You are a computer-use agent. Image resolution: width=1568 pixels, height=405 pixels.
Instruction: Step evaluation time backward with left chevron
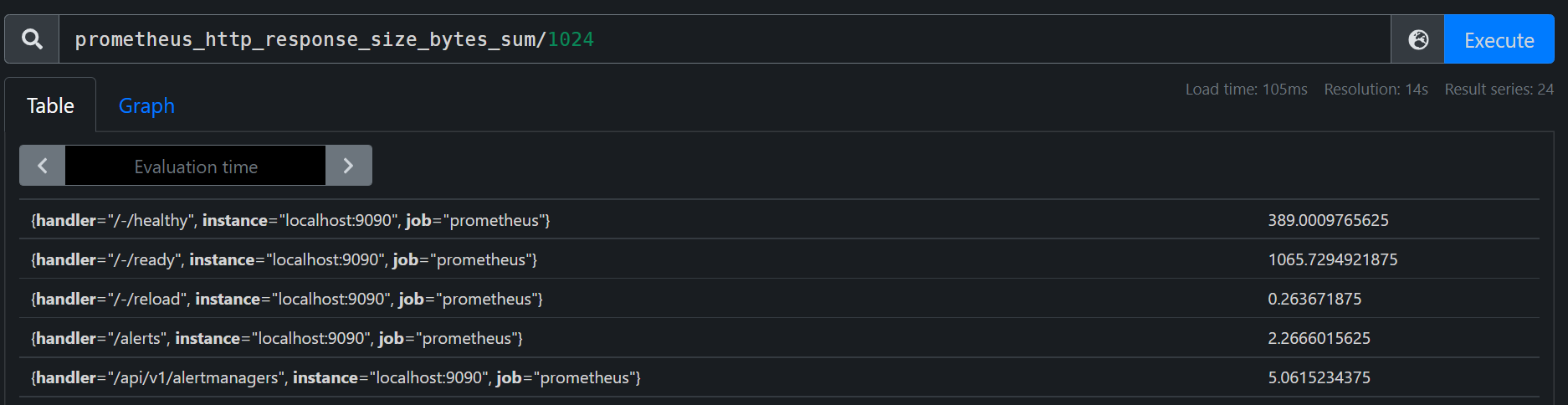click(43, 166)
